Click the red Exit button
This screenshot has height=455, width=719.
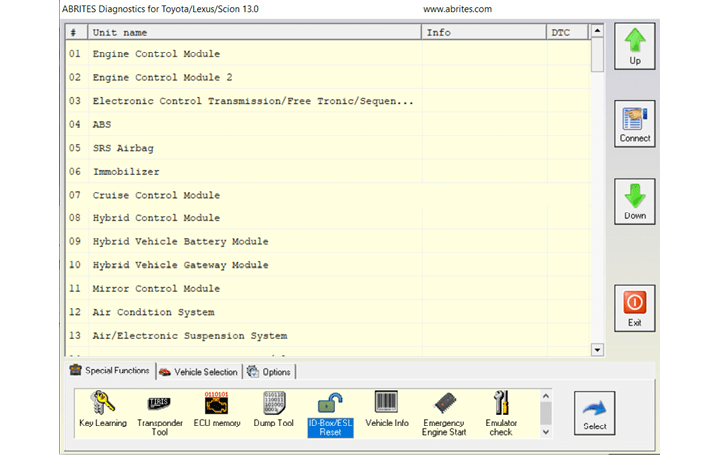[x=634, y=308]
